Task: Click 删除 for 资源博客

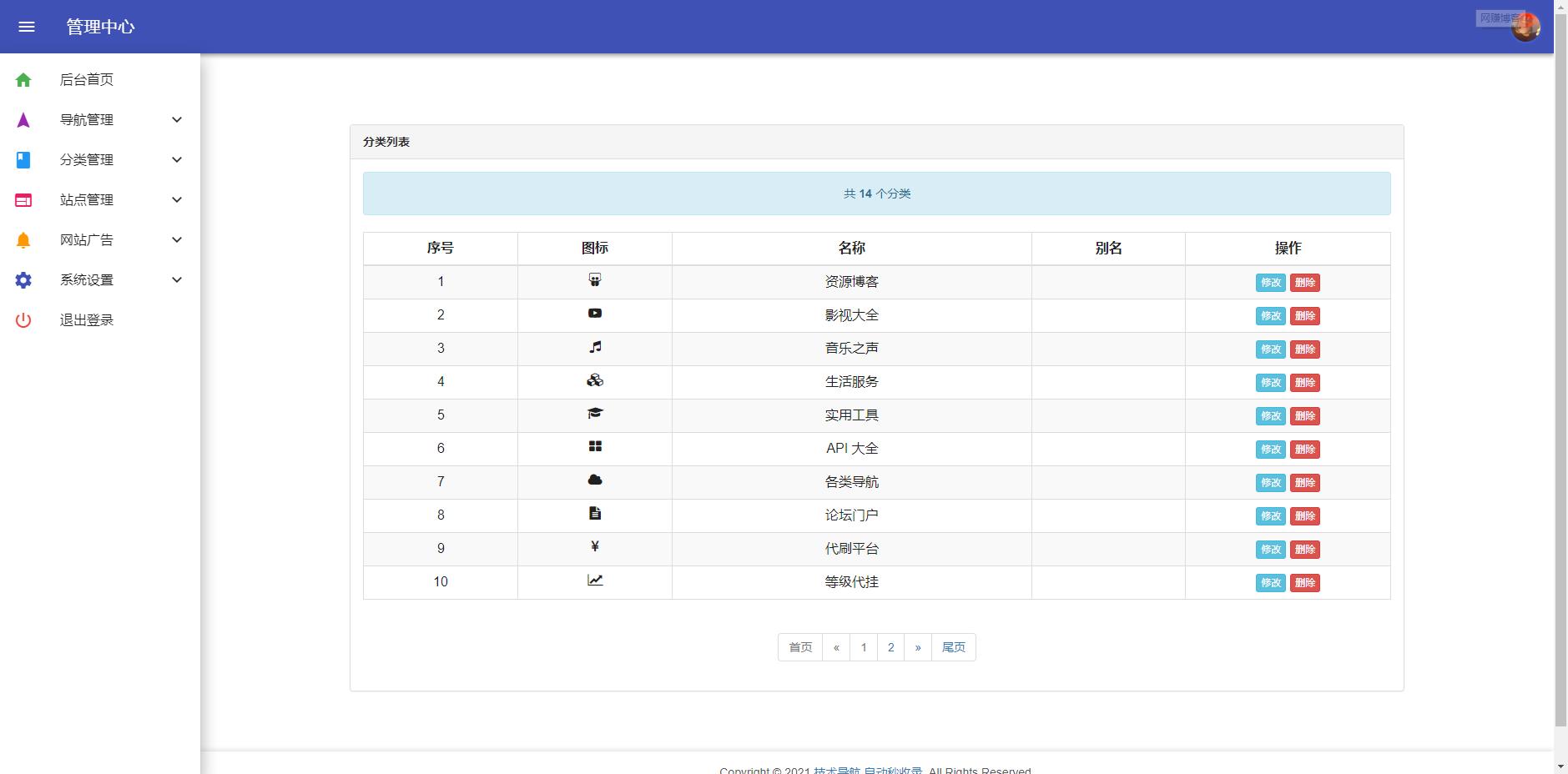Action: click(x=1305, y=283)
